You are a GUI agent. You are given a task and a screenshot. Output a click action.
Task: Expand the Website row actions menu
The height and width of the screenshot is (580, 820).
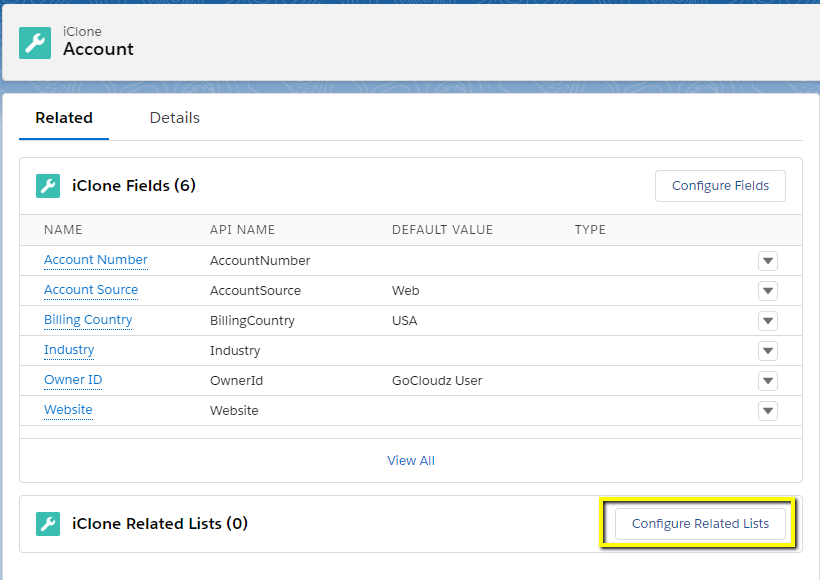click(768, 411)
